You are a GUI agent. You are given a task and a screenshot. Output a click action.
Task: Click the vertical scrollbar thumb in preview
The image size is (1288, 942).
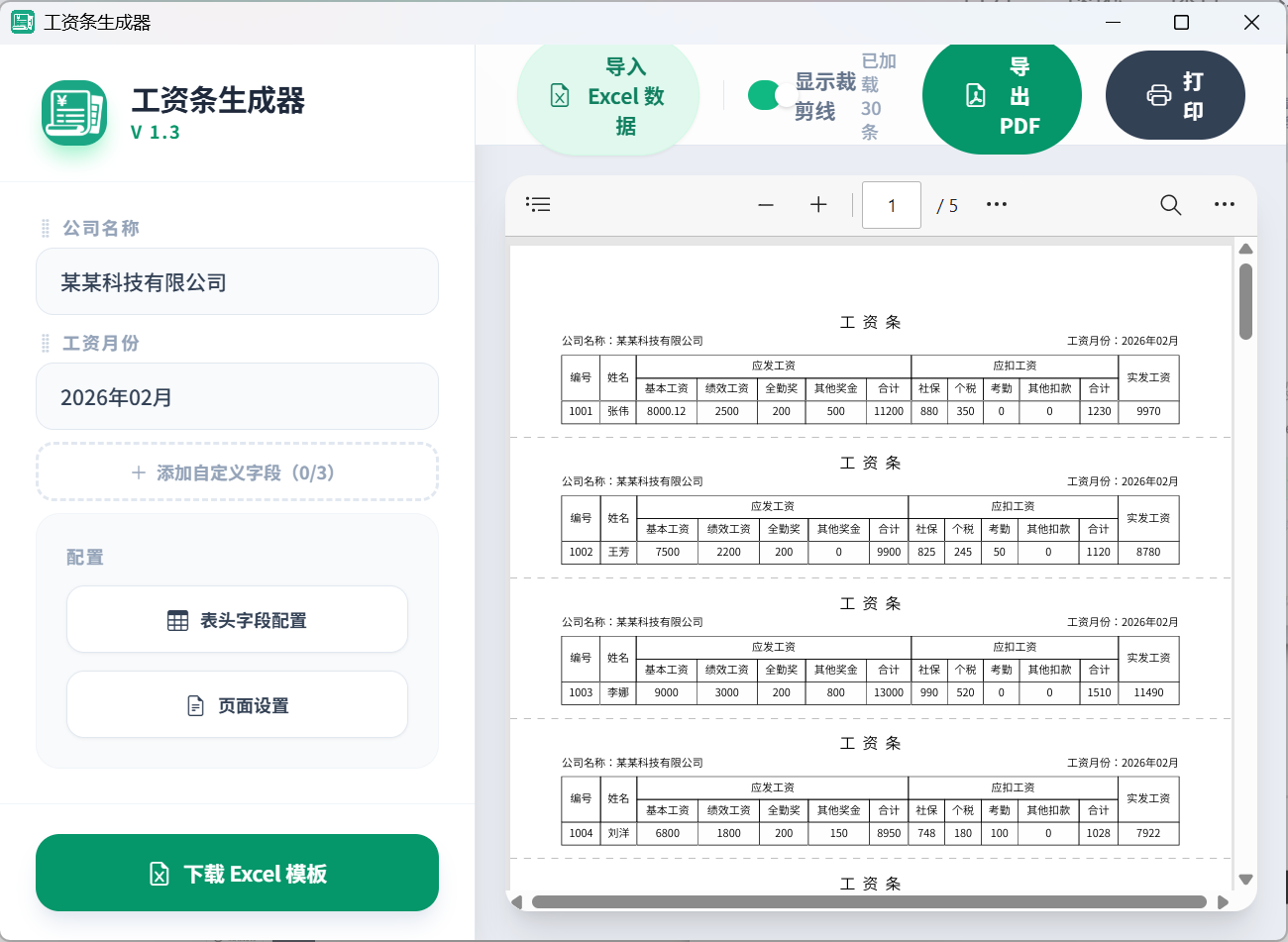click(x=1245, y=301)
